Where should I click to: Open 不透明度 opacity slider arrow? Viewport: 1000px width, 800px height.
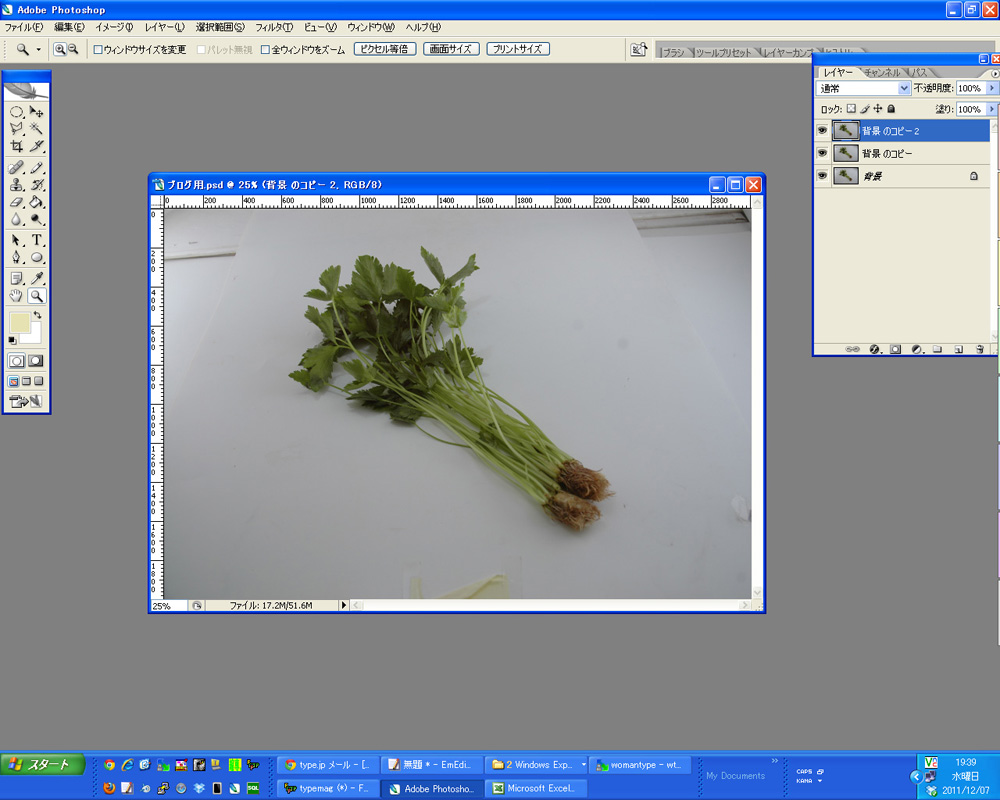[992, 88]
